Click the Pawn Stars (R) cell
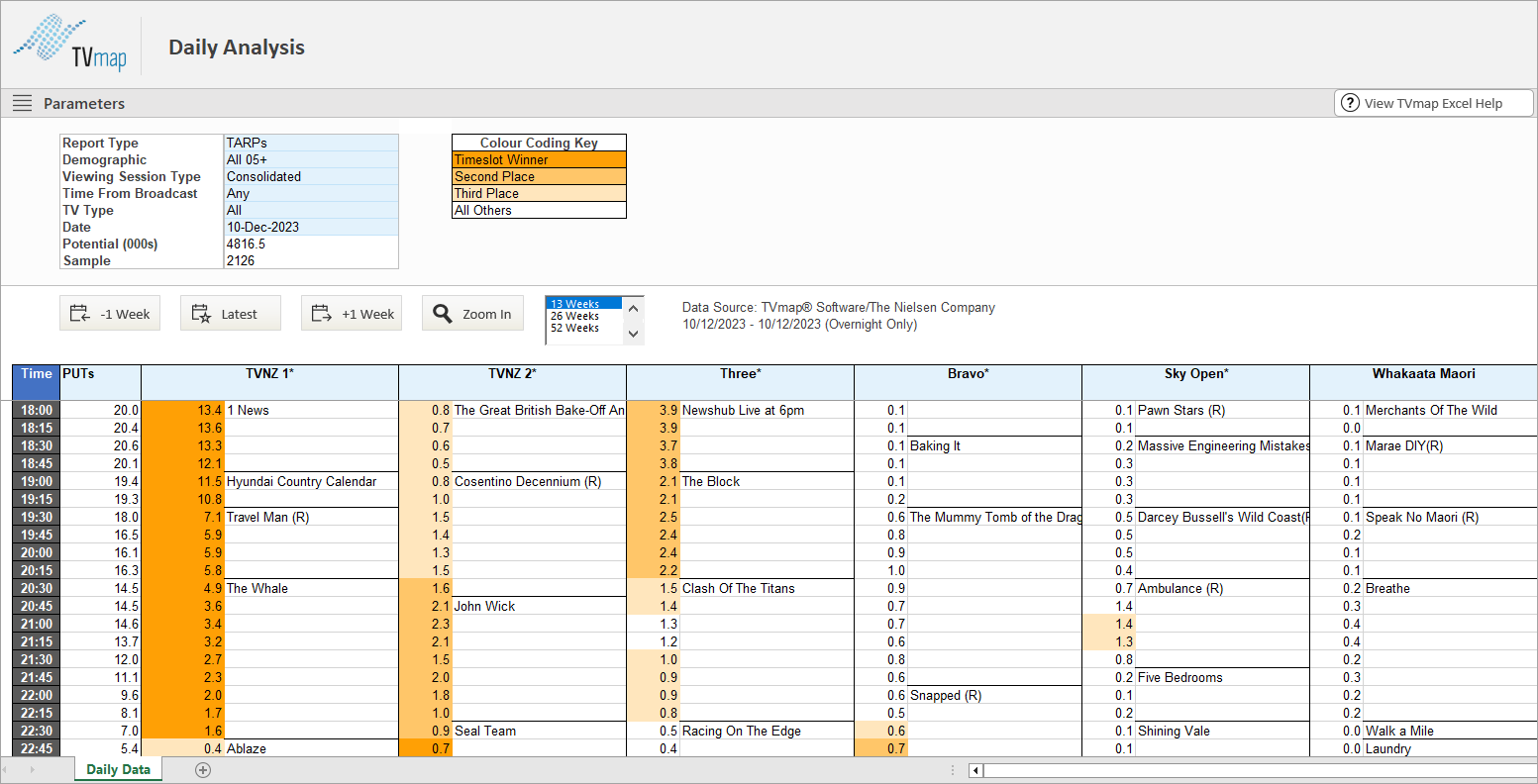 [1222, 410]
